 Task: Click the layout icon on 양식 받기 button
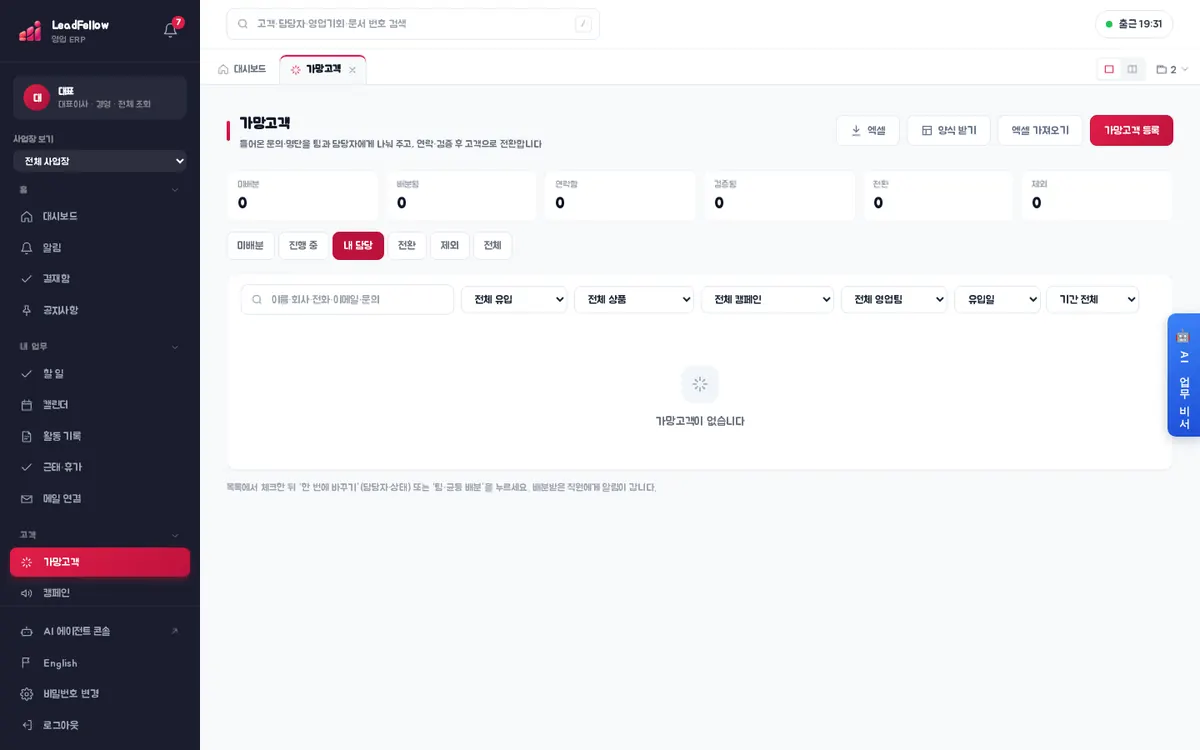(x=927, y=130)
